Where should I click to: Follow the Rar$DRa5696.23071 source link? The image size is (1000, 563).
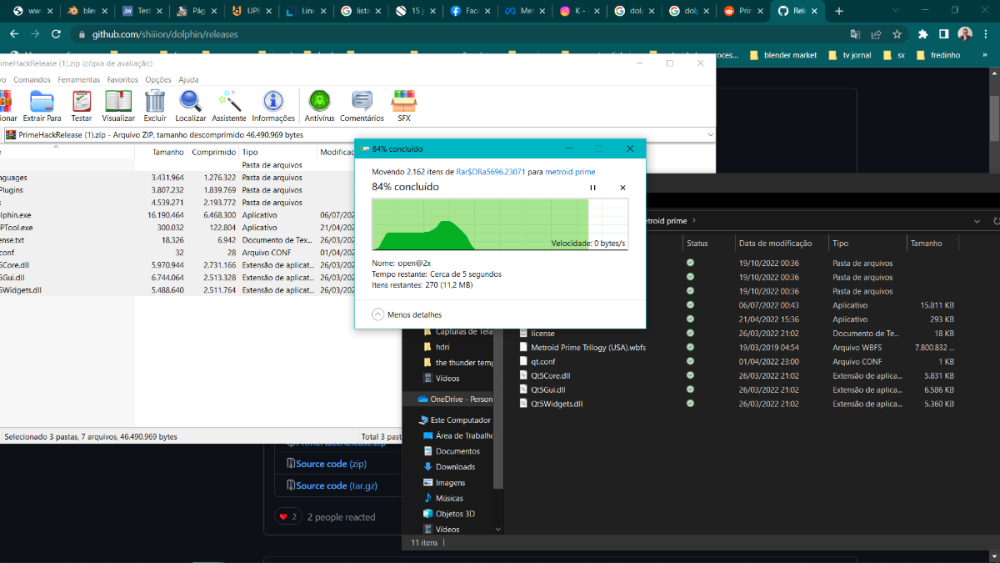pyautogui.click(x=490, y=172)
